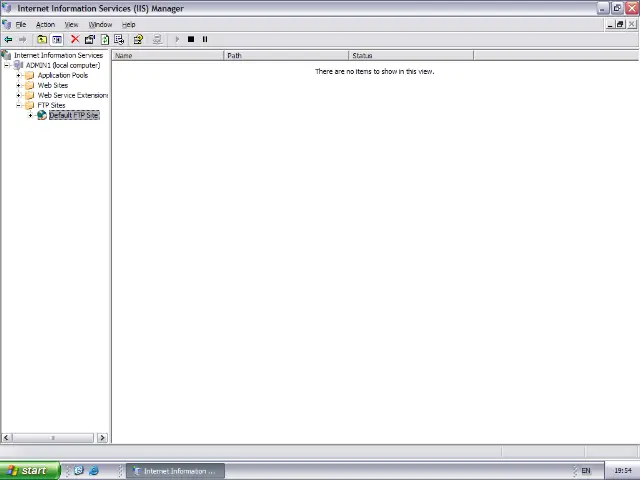Image resolution: width=640 pixels, height=480 pixels.
Task: Click the red Delete icon
Action: [x=75, y=39]
